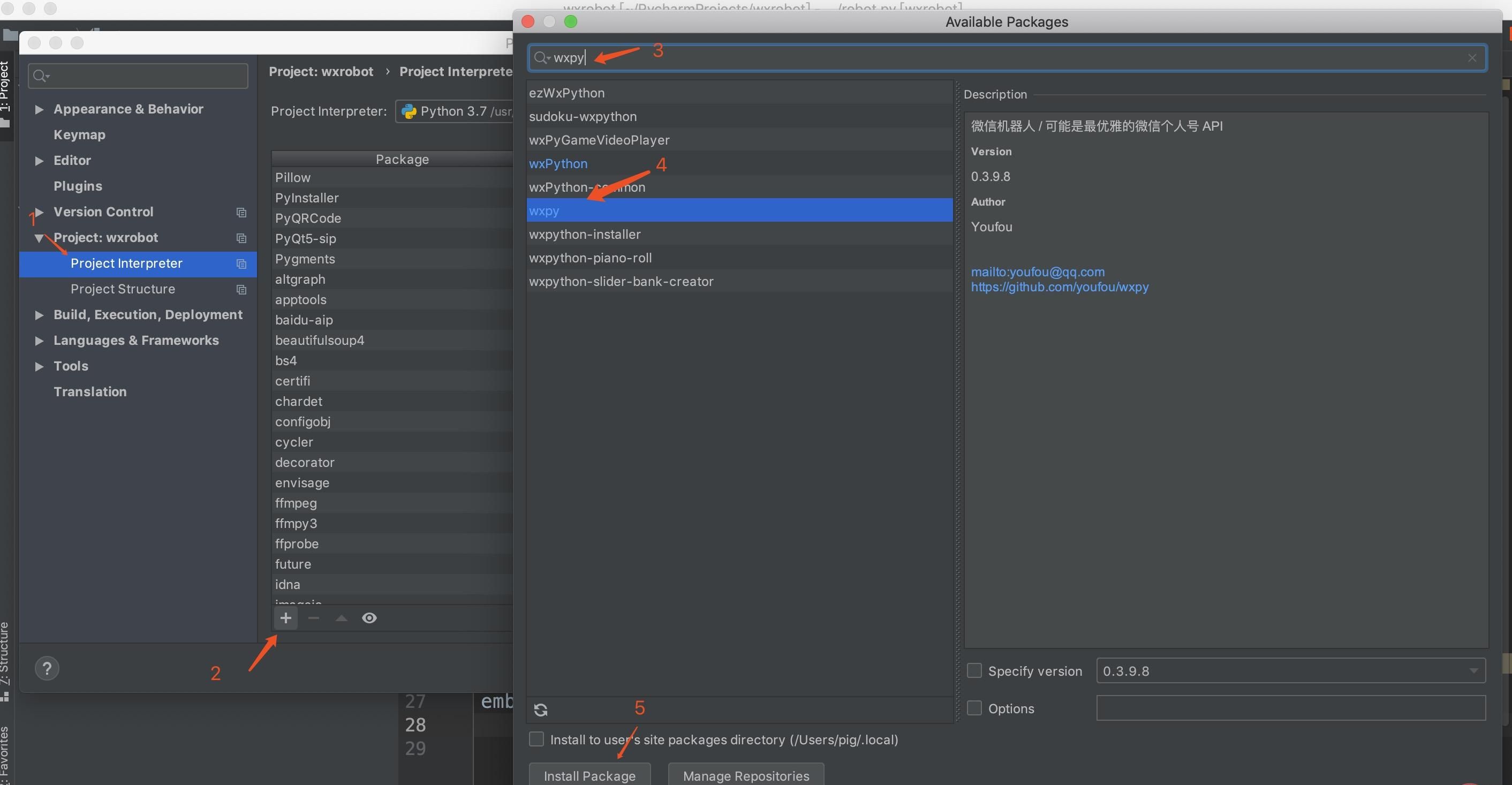Enable the Options checkbox
This screenshot has width=1512, height=785.
(x=974, y=708)
